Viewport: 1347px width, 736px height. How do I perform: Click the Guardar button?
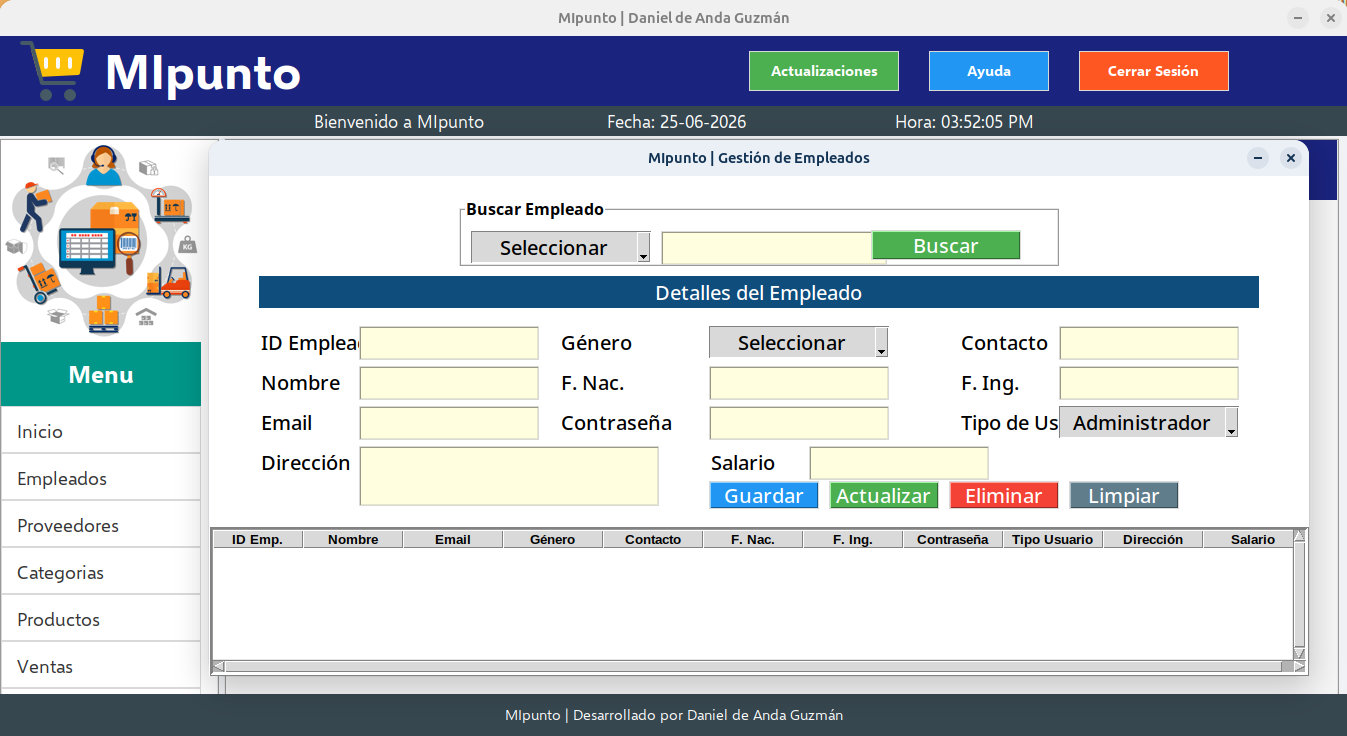764,496
